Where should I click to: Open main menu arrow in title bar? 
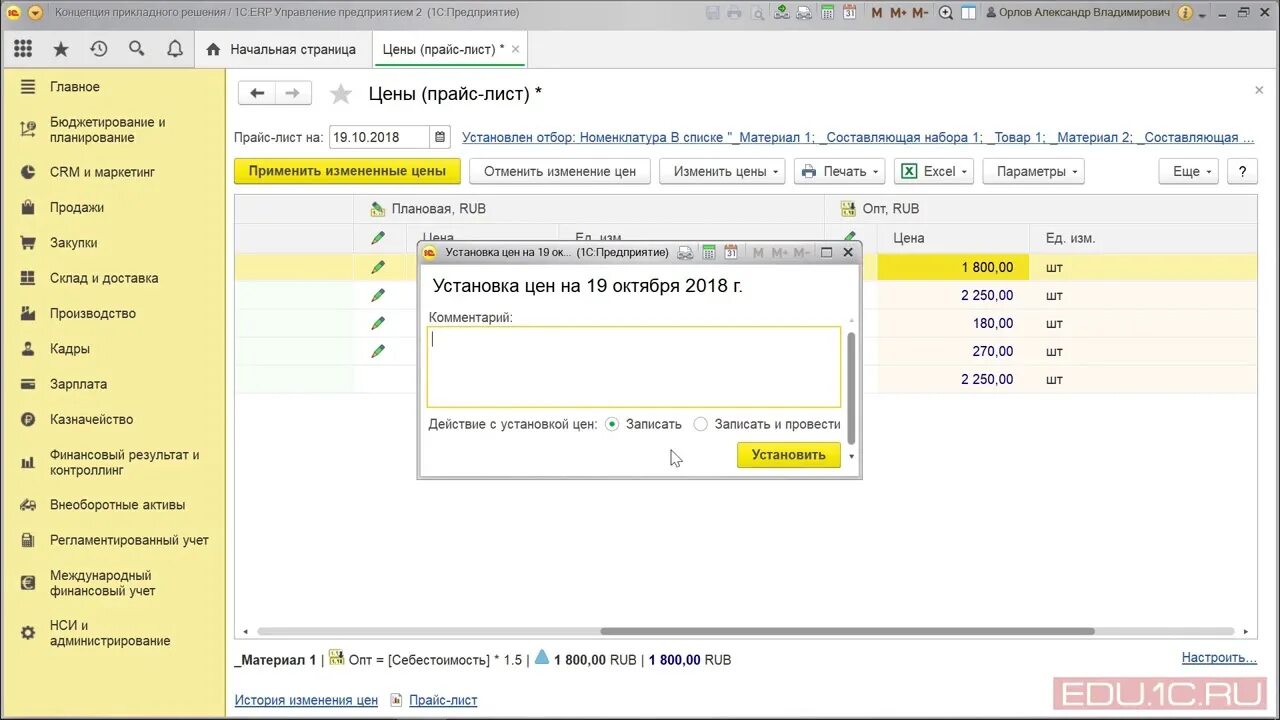[35, 12]
